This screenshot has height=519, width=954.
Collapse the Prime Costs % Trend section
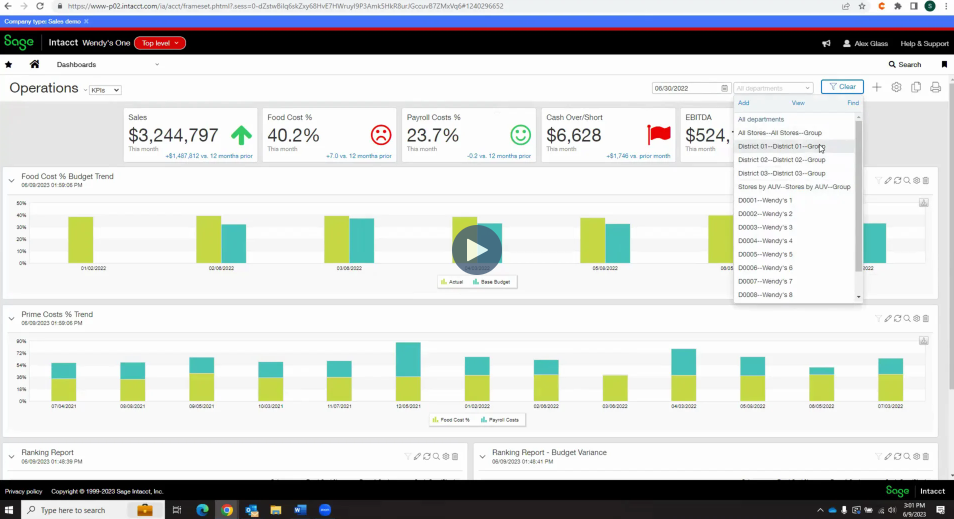click(x=12, y=319)
